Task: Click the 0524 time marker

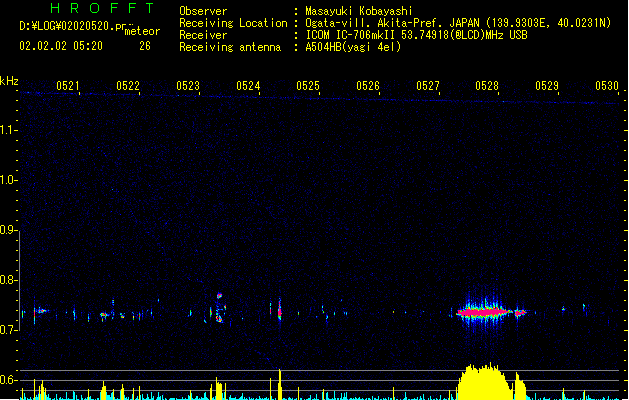Action: click(248, 86)
